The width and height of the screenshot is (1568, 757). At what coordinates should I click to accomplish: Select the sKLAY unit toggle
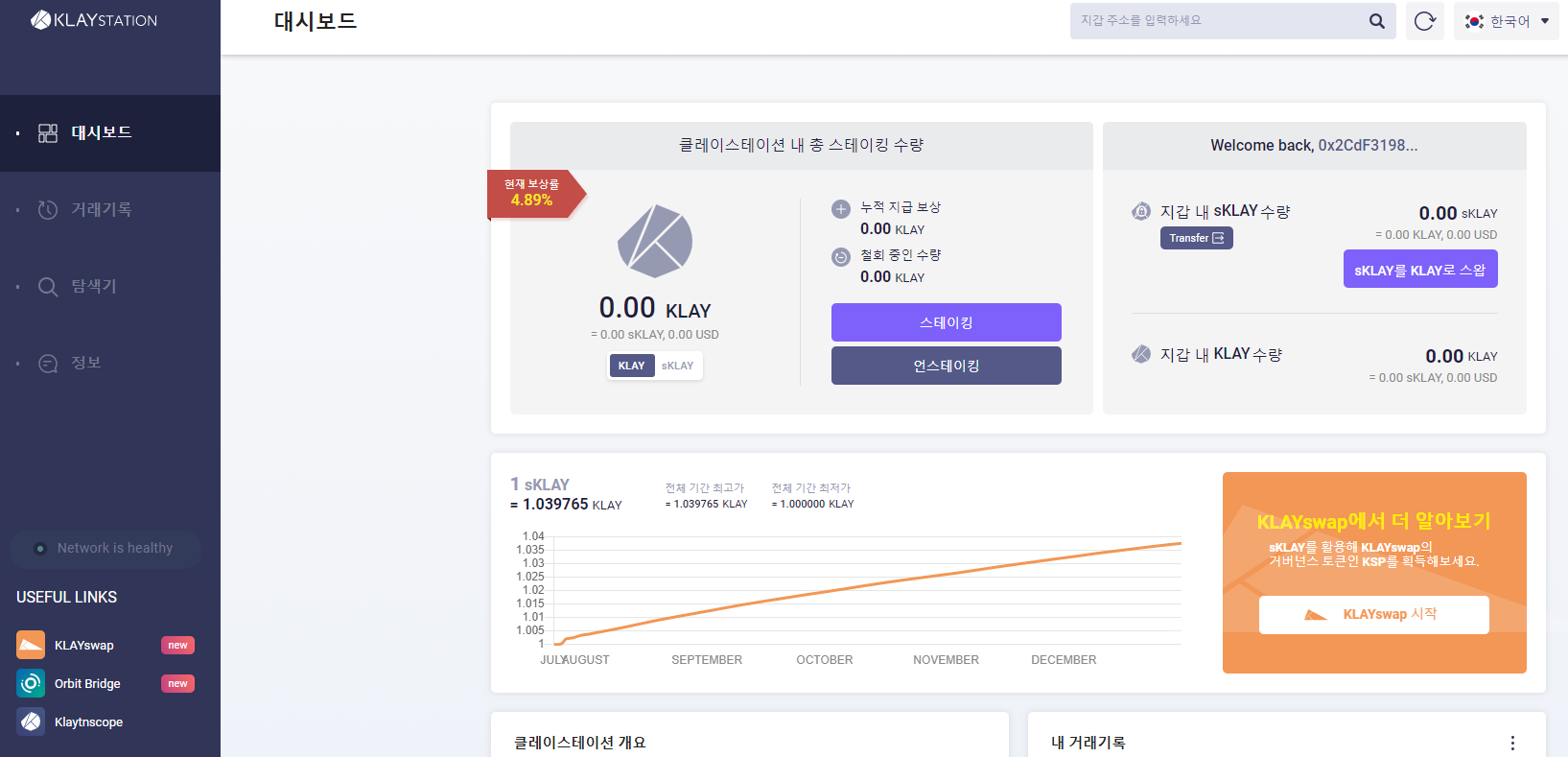click(x=677, y=366)
